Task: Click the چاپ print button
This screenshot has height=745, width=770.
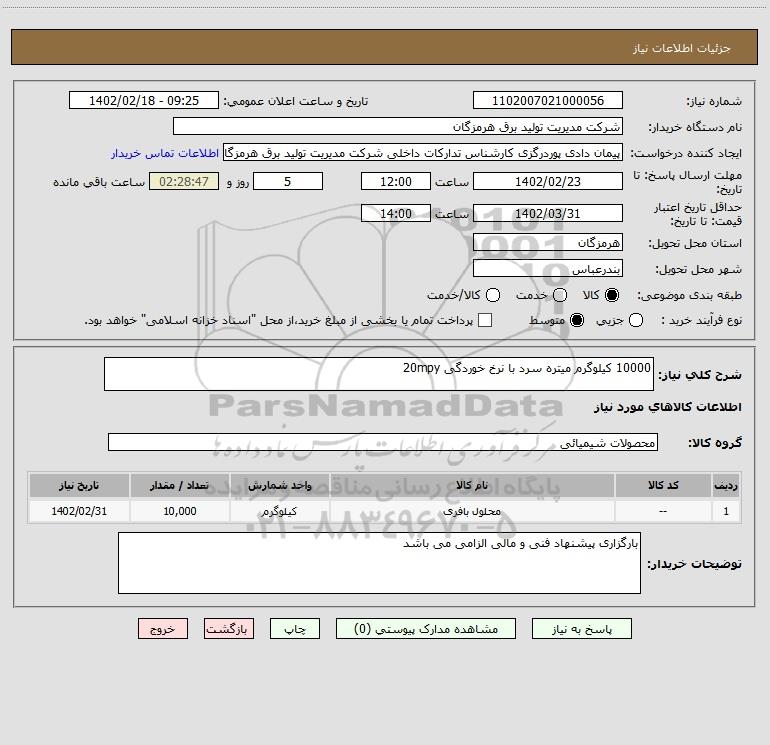Action: coord(295,629)
